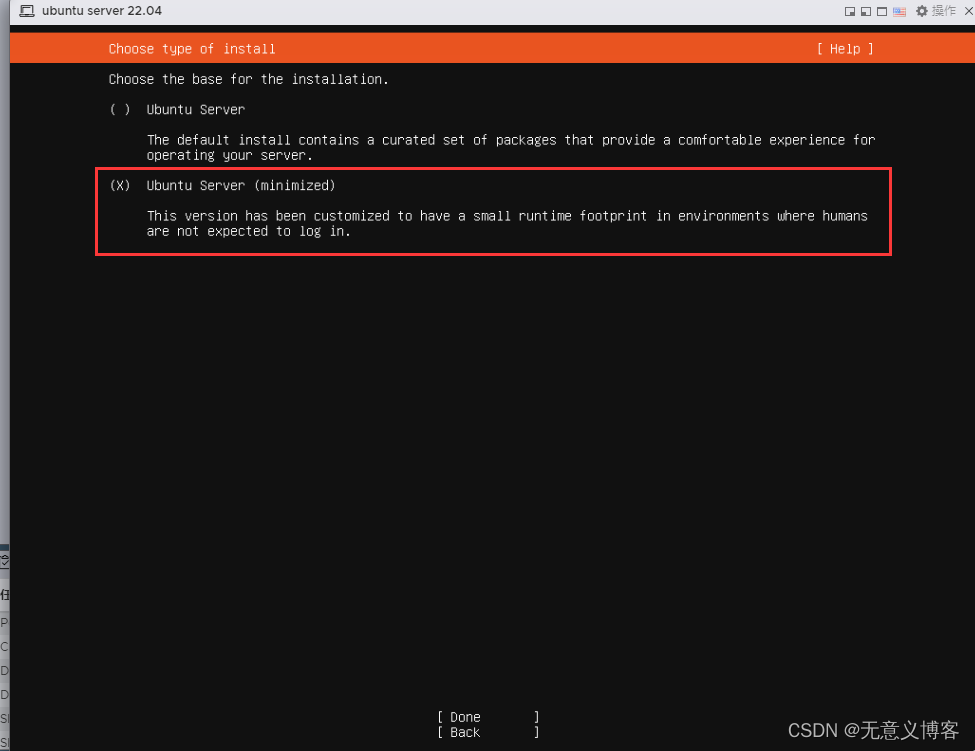Viewport: 975px width, 751px height.
Task: Click the console monitor icon beside title
Action: click(x=27, y=11)
